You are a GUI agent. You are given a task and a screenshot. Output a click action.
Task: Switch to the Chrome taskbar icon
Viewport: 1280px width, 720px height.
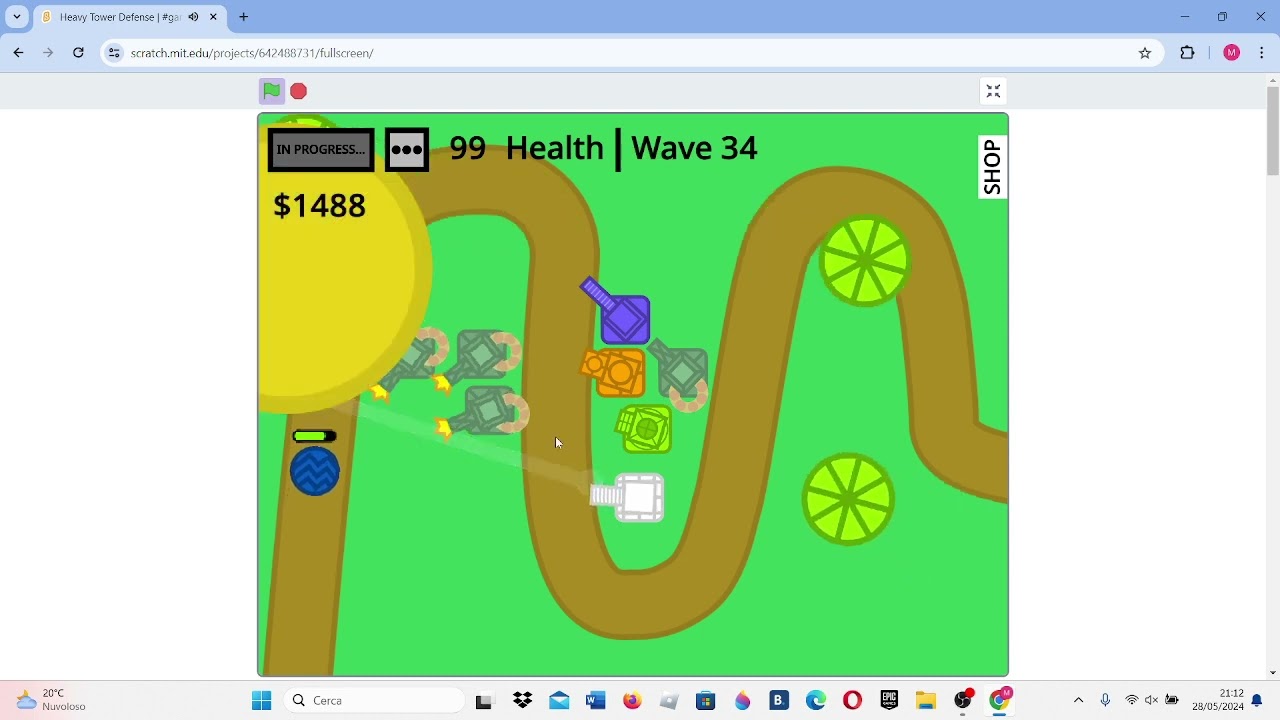[999, 700]
